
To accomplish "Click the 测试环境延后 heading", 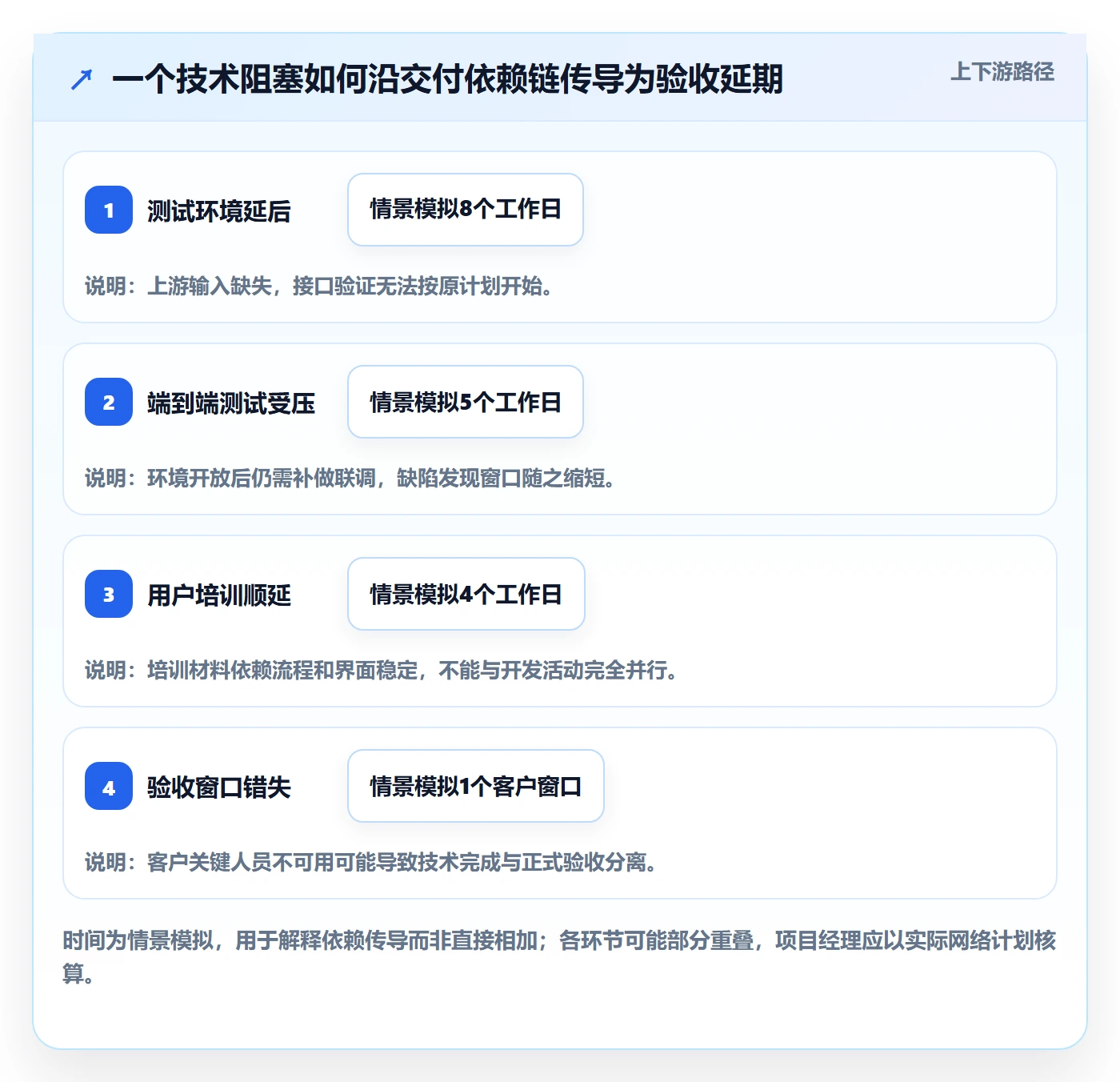I will click(x=219, y=211).
